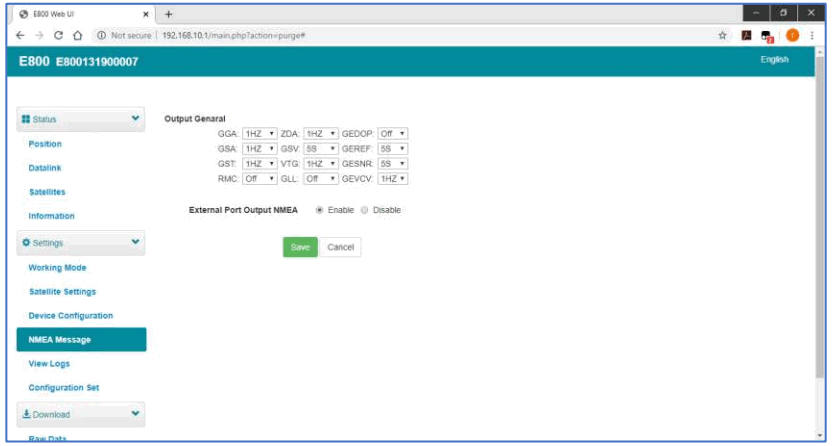This screenshot has width=833, height=446.
Task: Open Satellite Settings page
Action: [x=63, y=292]
